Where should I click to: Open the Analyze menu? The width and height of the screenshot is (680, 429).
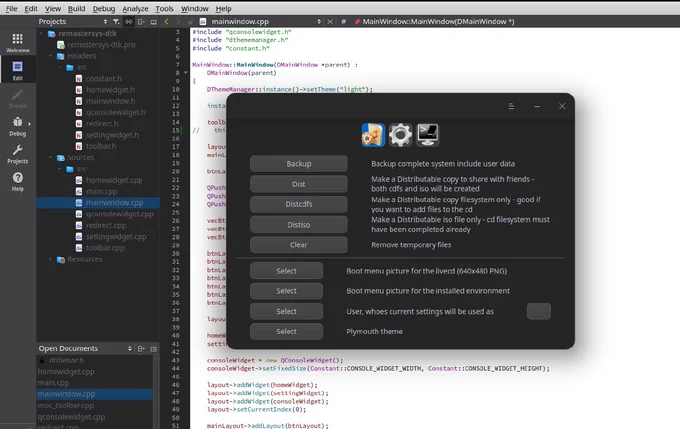(x=135, y=8)
